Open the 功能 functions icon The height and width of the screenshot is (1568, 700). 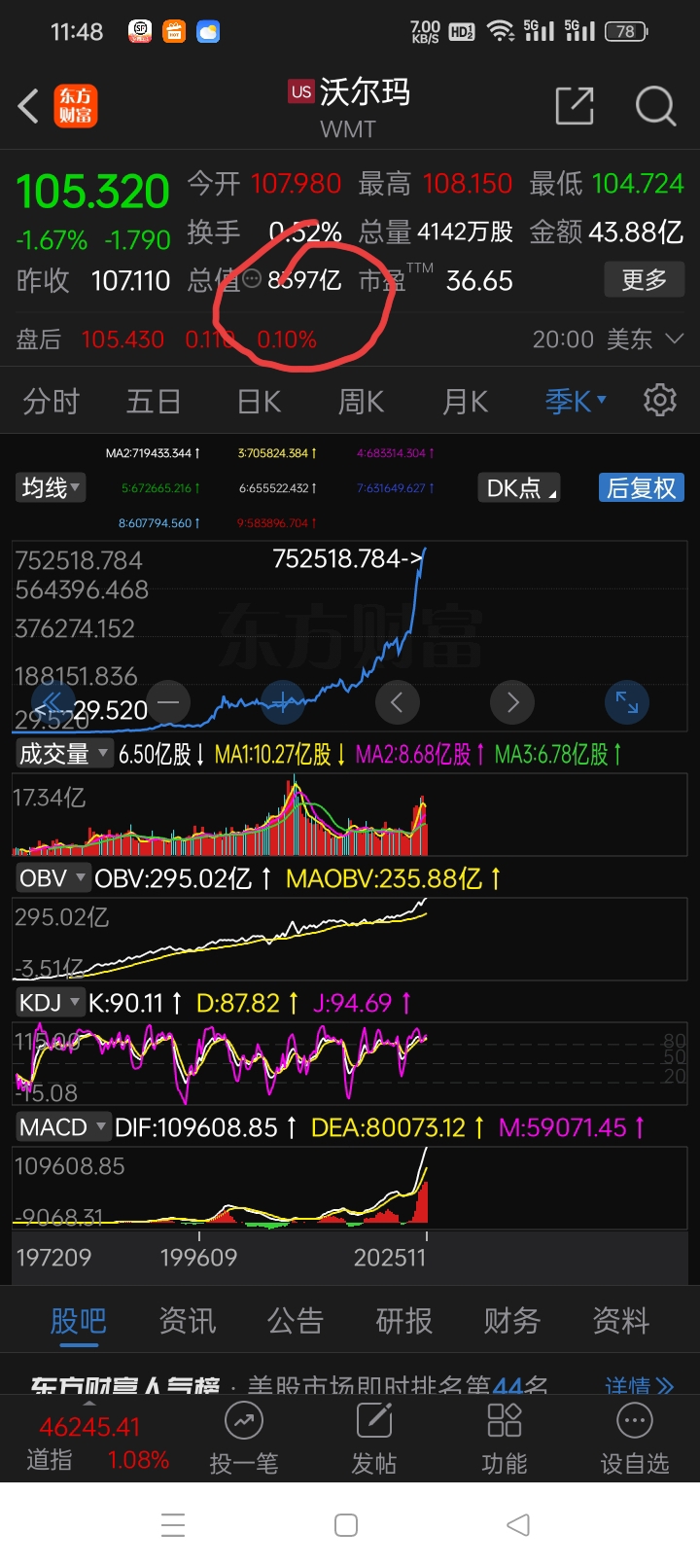(505, 1421)
